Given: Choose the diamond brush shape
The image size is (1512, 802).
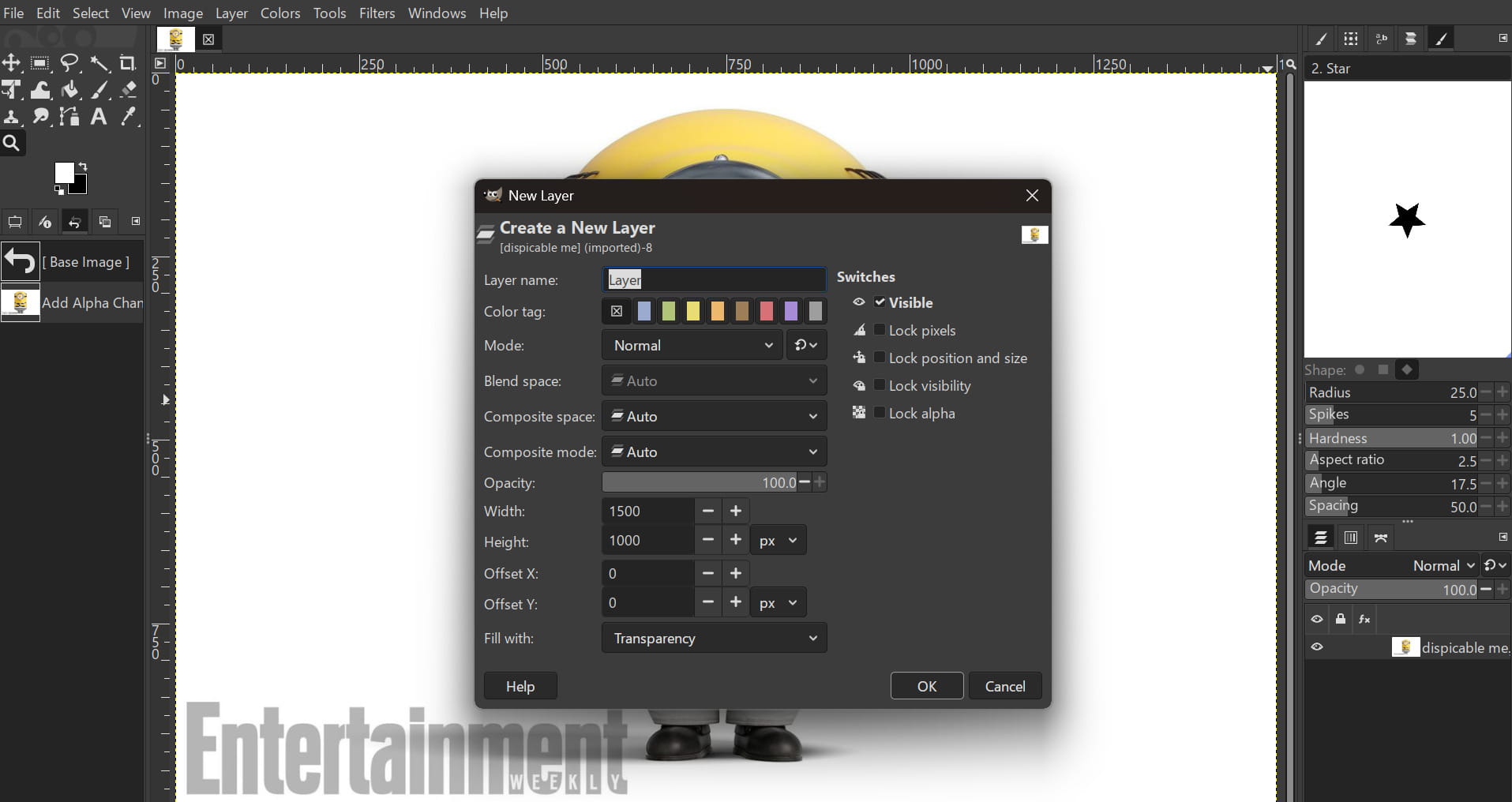Looking at the screenshot, I should click(x=1406, y=369).
